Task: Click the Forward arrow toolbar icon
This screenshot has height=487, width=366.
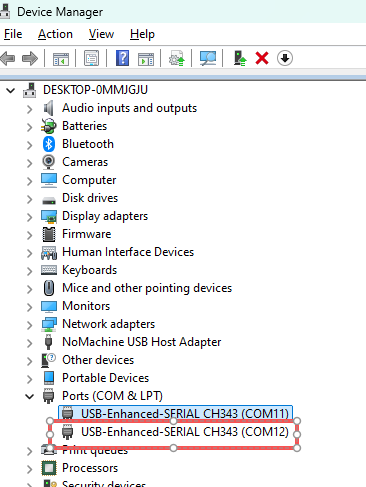Action: click(30, 58)
